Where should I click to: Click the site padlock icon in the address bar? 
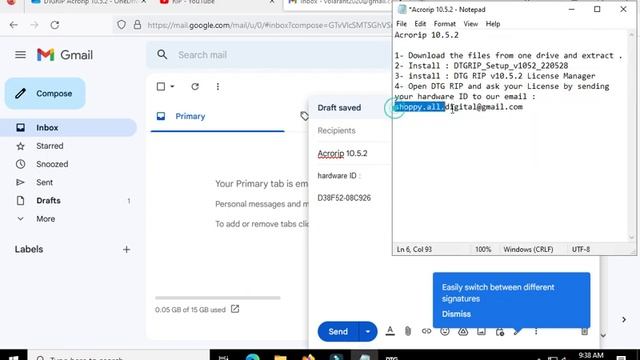click(x=137, y=25)
